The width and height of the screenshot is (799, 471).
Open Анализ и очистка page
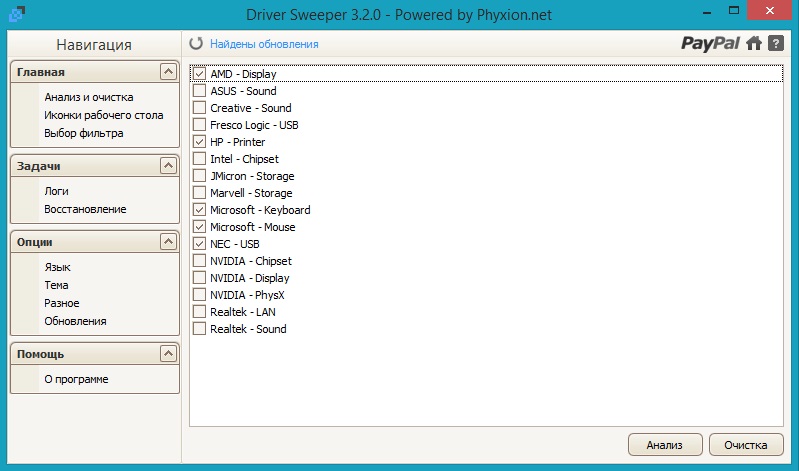click(x=89, y=97)
